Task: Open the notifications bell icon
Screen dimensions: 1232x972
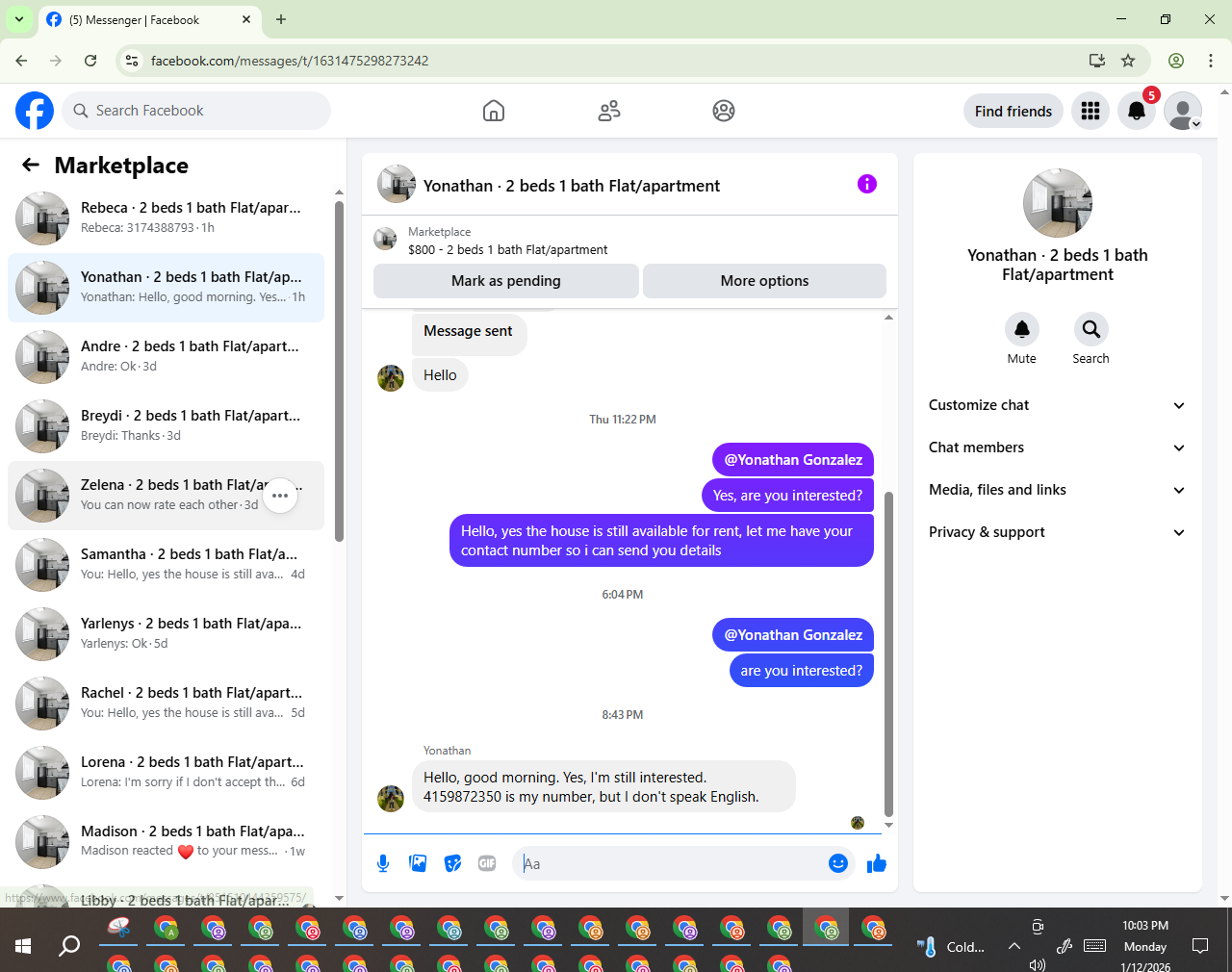Action: [1137, 111]
